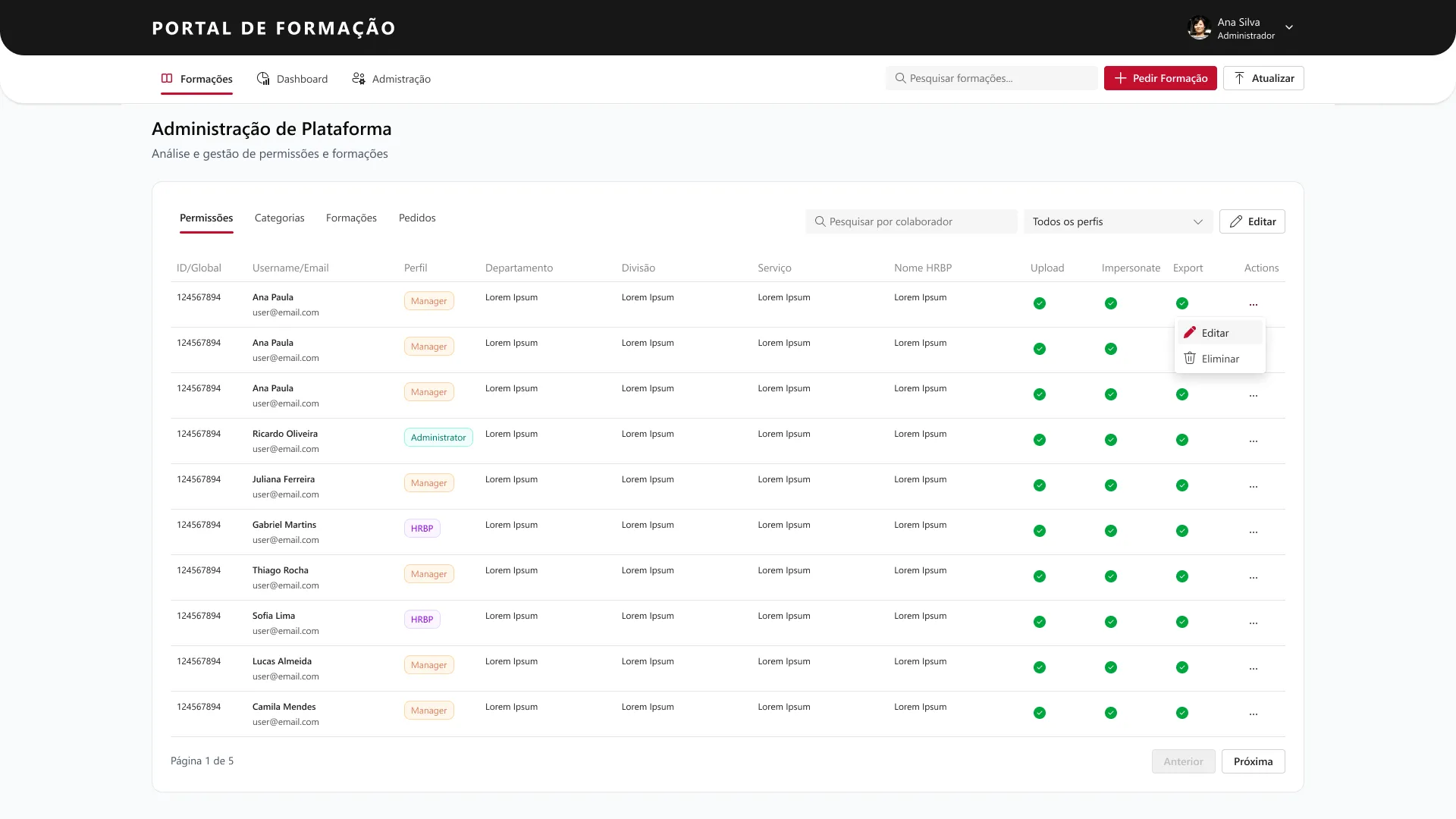Open actions menu for Gabriel Martins row

(1254, 532)
